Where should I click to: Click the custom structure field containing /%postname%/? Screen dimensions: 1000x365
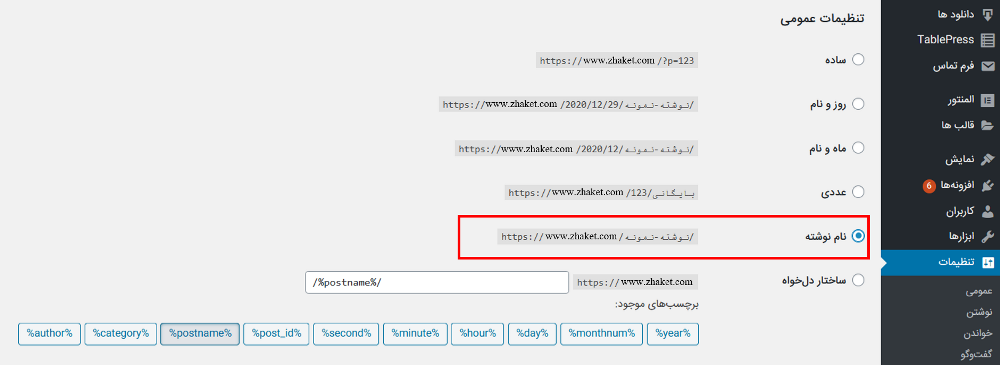pyautogui.click(x=437, y=282)
